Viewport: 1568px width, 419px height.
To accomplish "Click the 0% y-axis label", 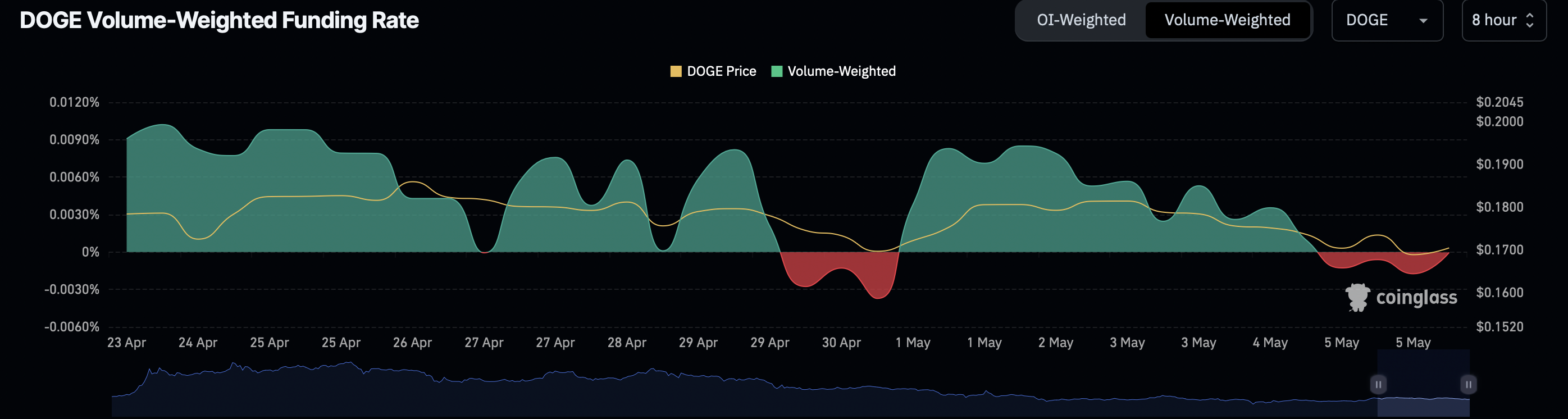I will click(90, 252).
